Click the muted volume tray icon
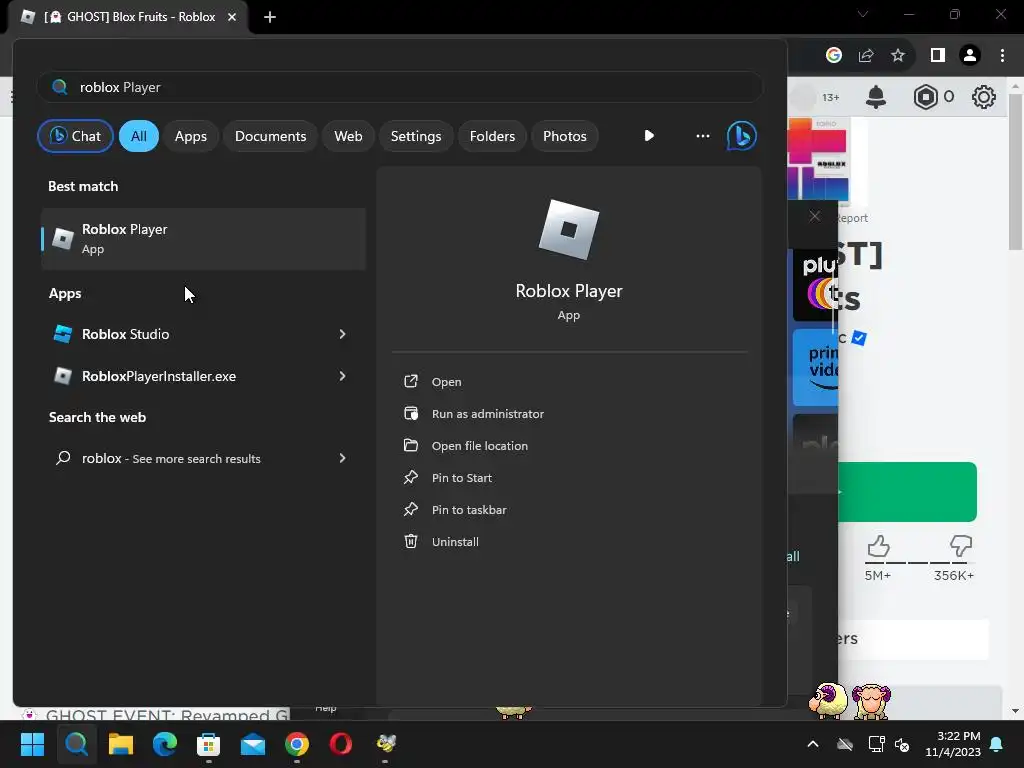The width and height of the screenshot is (1024, 768). point(903,744)
